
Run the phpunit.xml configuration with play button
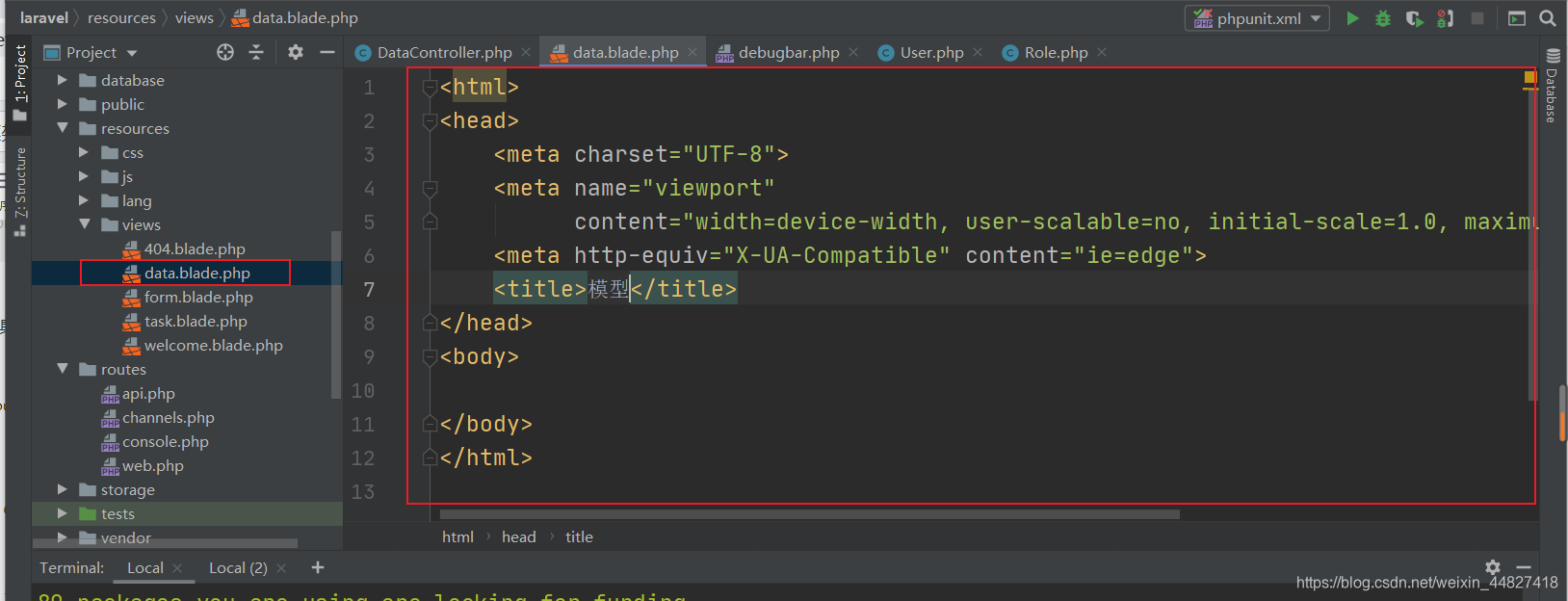pyautogui.click(x=1352, y=18)
